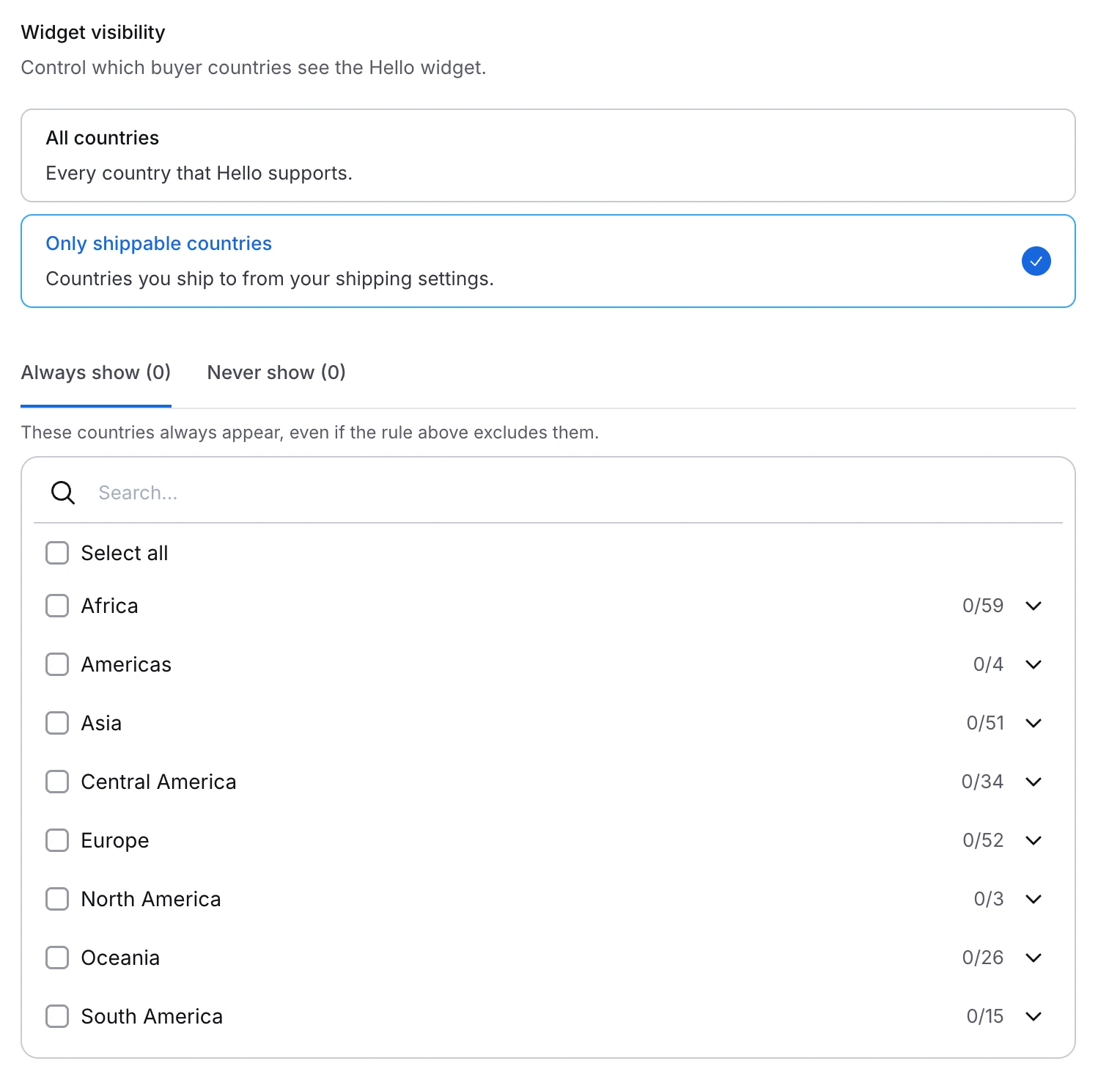Expand the Asia country list
Viewport: 1120px width, 1091px height.
click(x=1034, y=723)
